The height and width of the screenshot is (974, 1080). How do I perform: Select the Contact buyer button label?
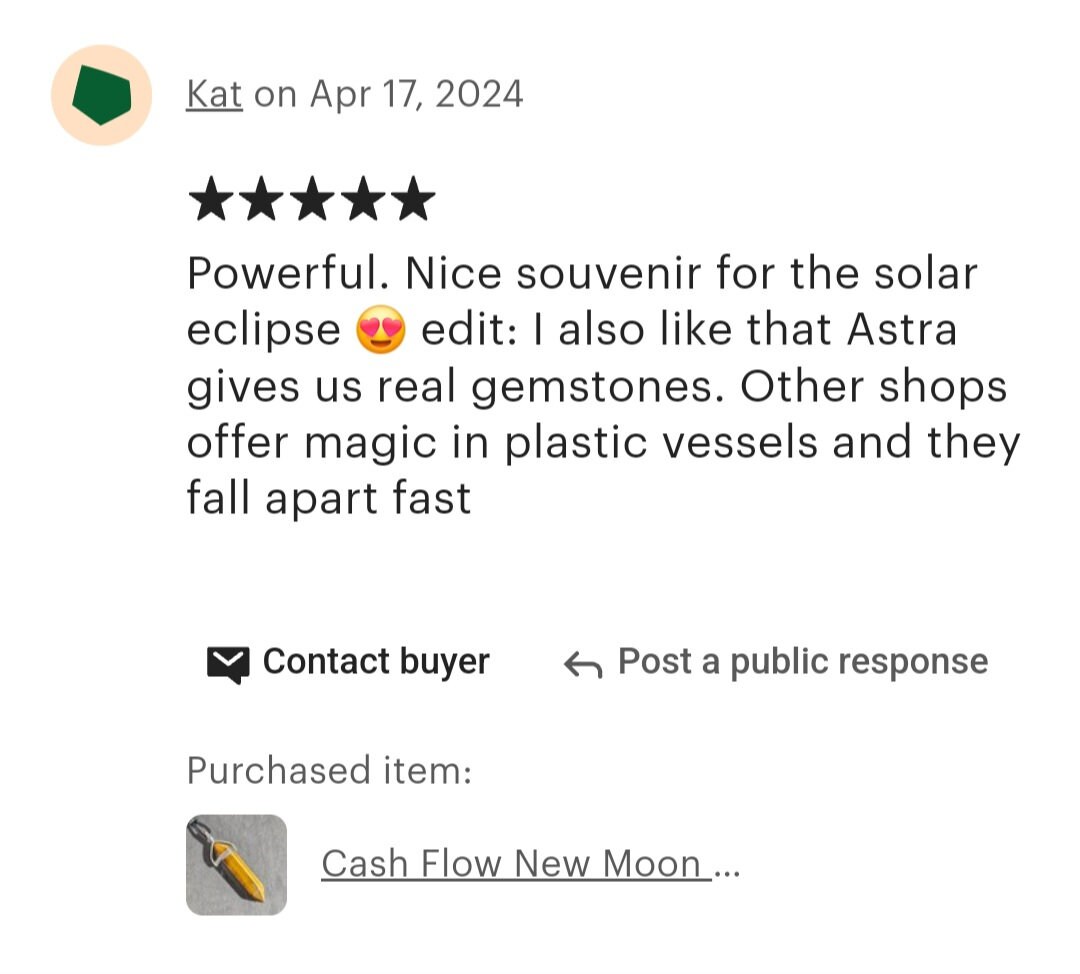pyautogui.click(x=376, y=662)
